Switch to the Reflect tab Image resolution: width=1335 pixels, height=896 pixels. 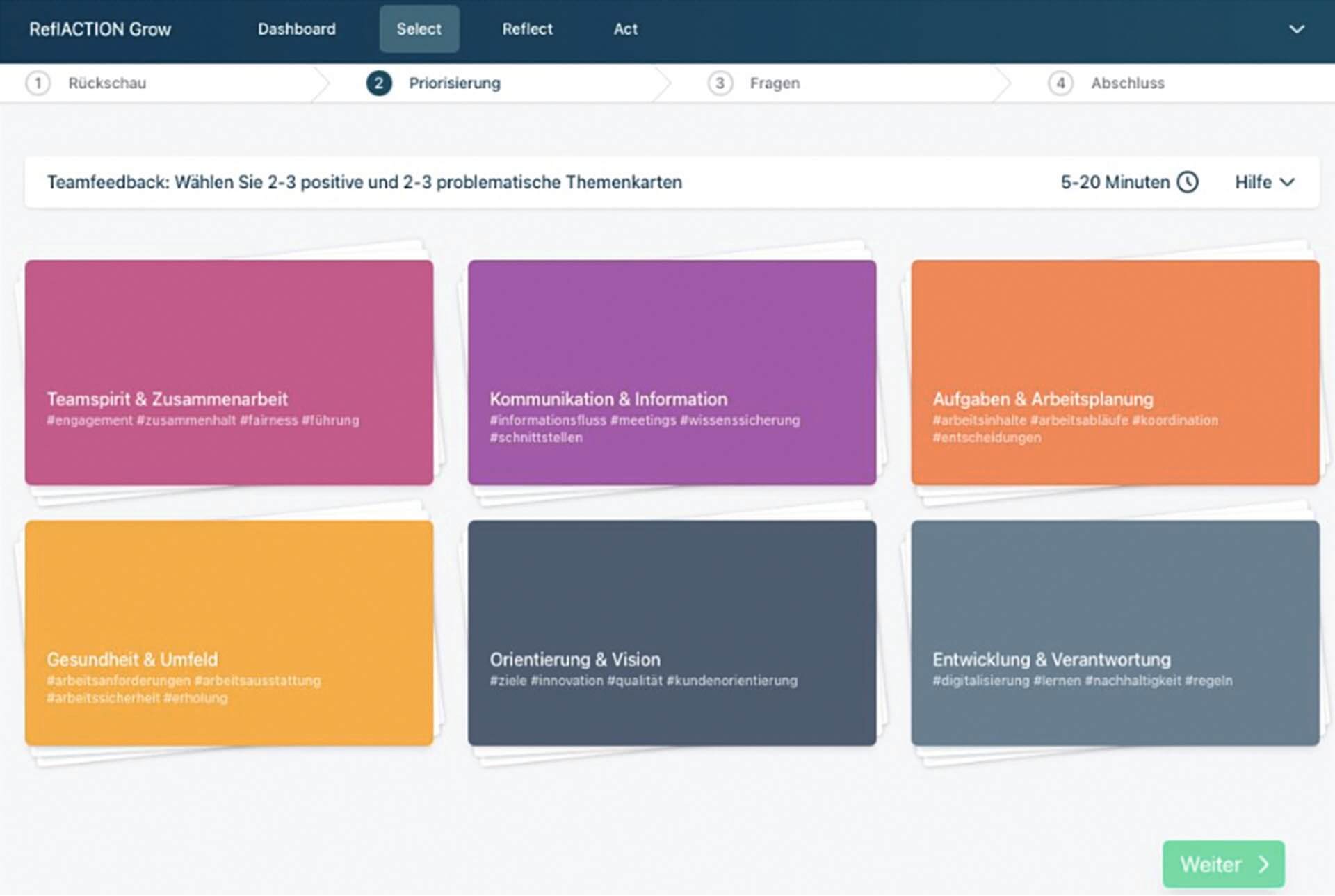[527, 29]
